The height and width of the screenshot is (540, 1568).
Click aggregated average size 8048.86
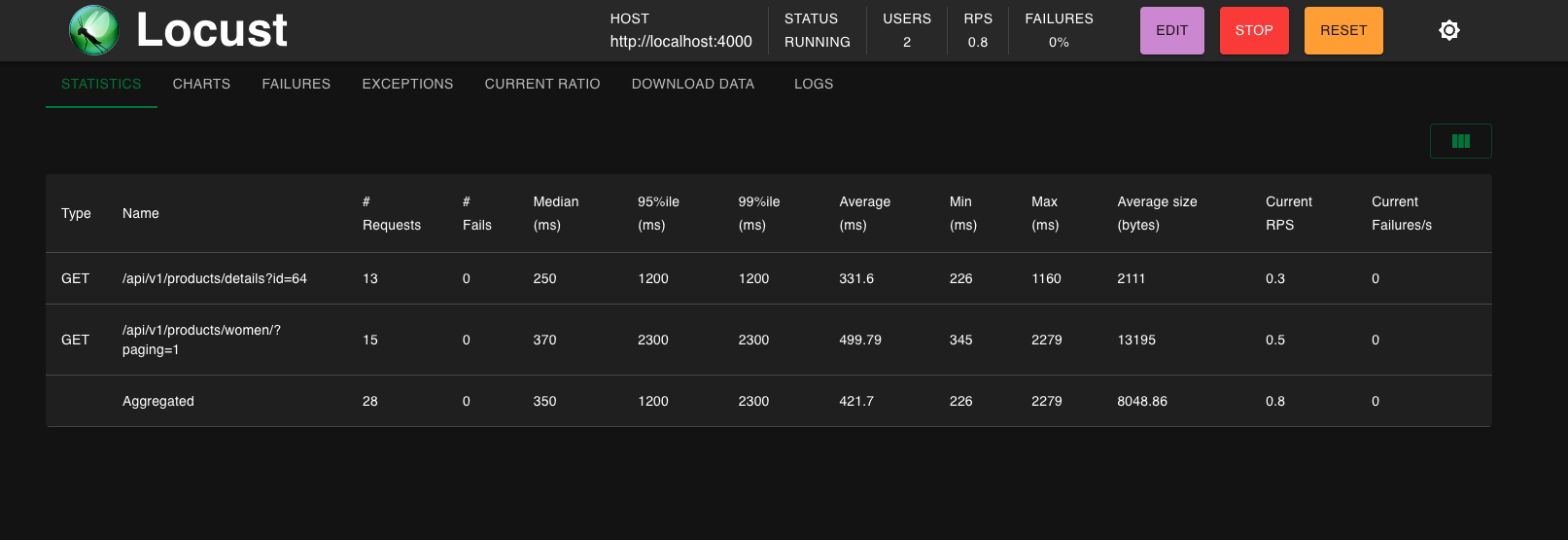pos(1142,401)
